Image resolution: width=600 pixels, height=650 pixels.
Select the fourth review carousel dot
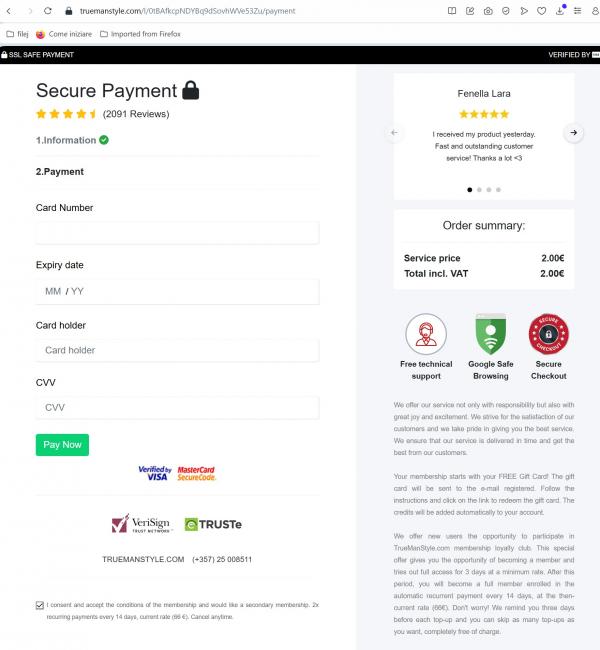pyautogui.click(x=498, y=189)
